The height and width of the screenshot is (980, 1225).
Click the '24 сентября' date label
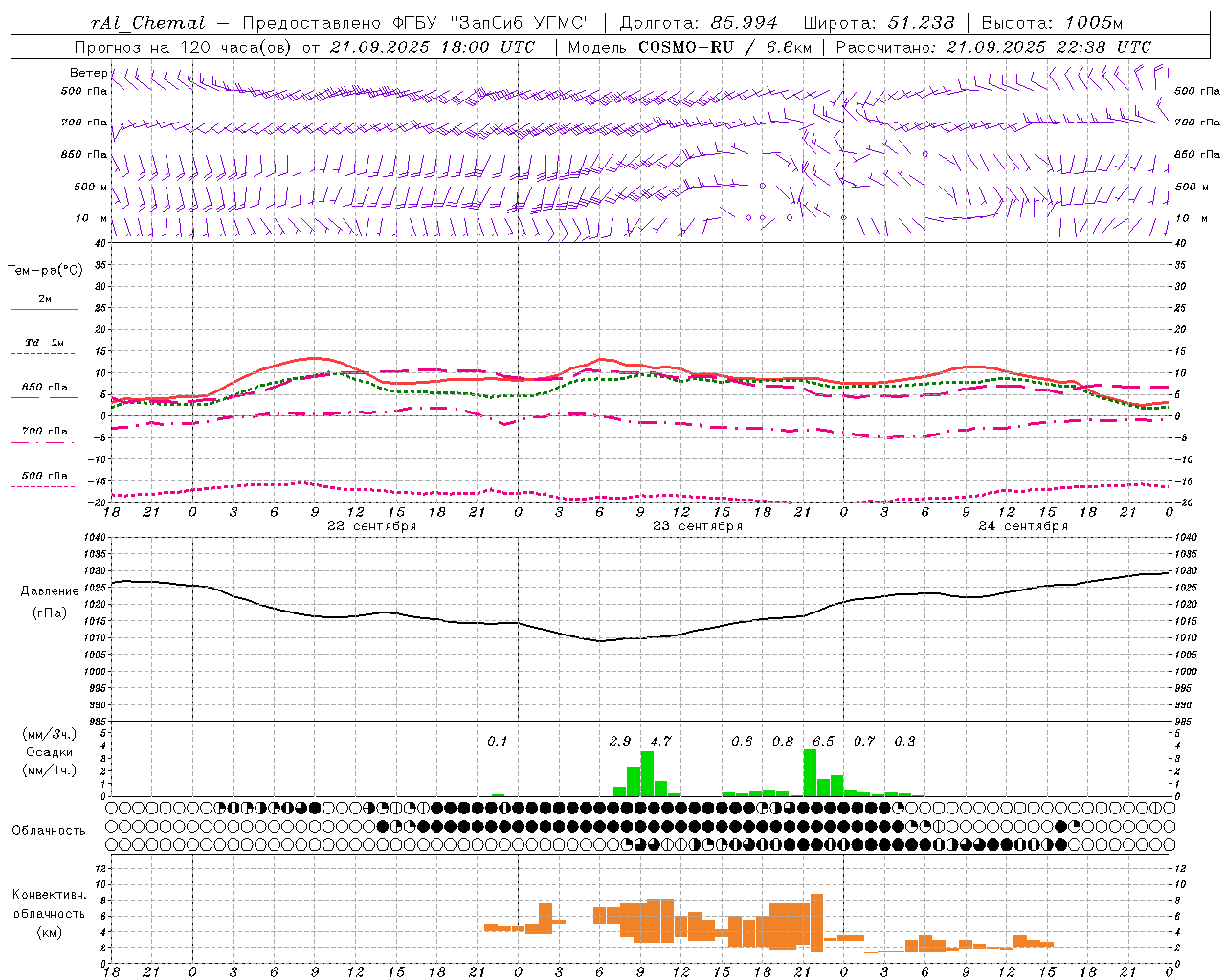coord(1023,525)
